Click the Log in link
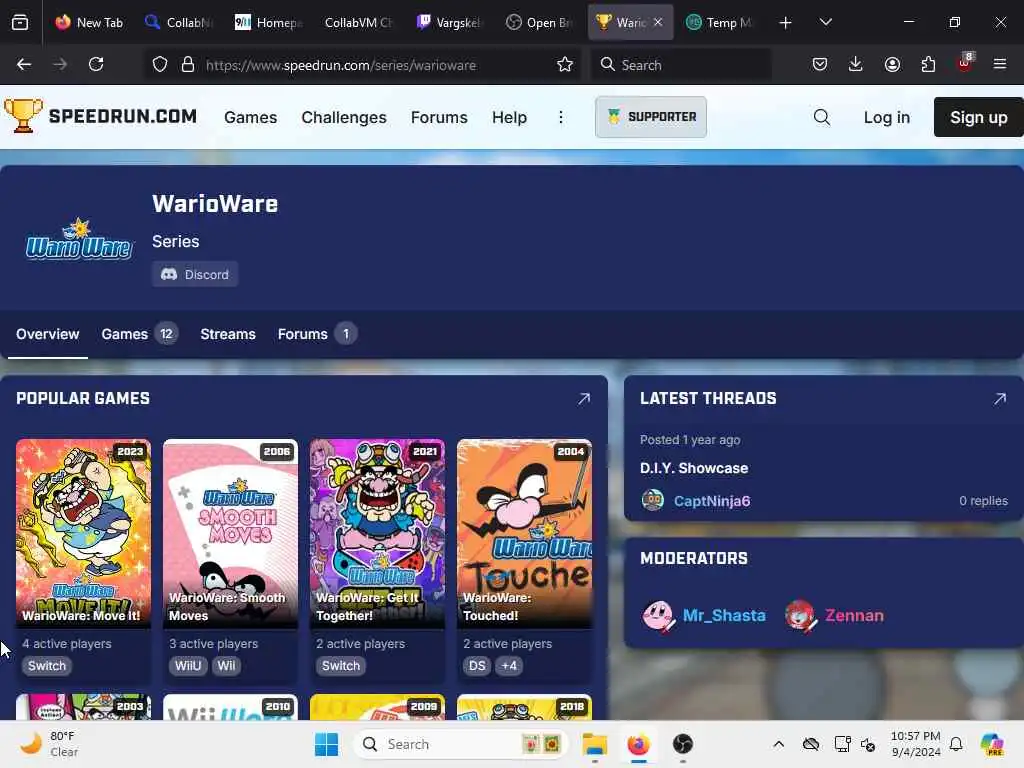Viewport: 1024px width, 768px height. click(886, 118)
